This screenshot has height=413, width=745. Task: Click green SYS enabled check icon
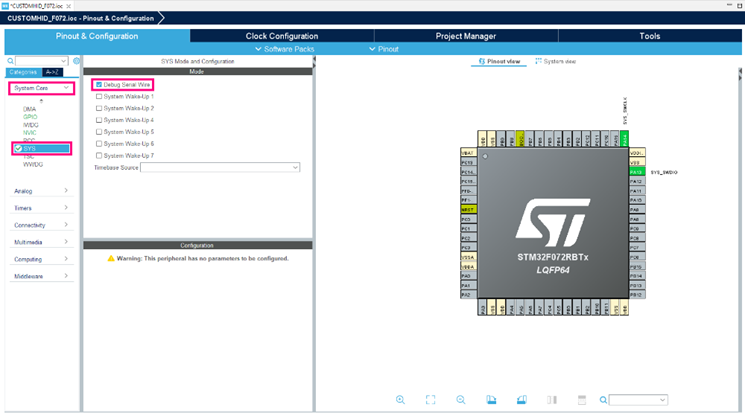(18, 149)
